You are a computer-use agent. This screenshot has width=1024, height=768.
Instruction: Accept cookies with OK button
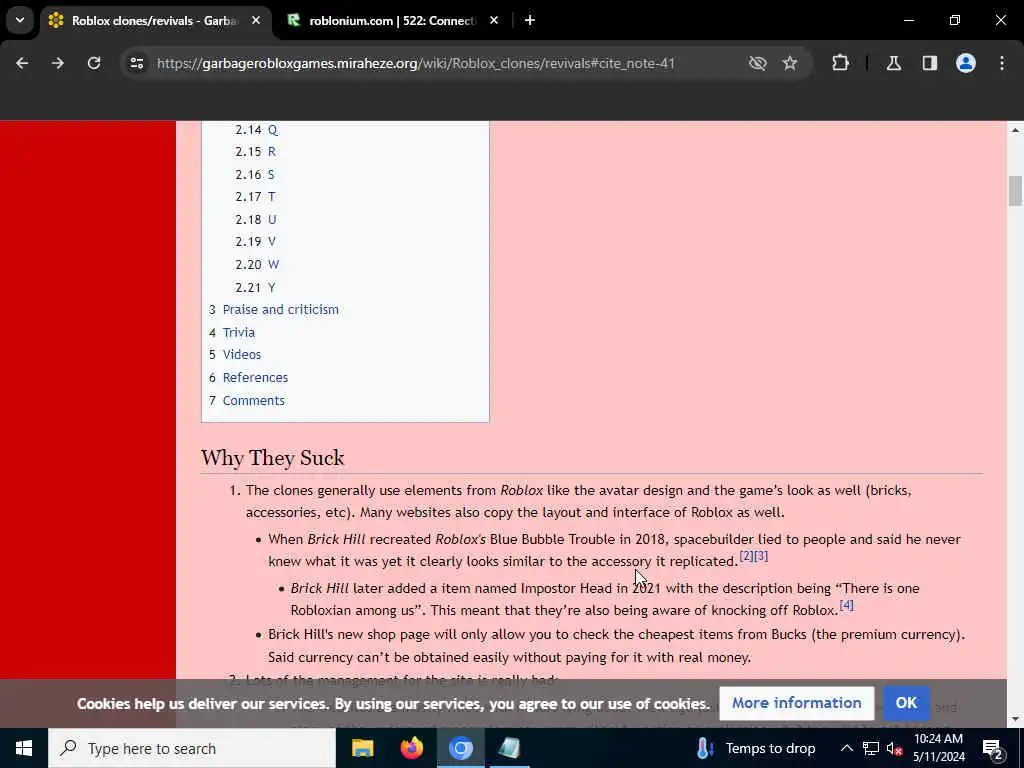point(906,703)
